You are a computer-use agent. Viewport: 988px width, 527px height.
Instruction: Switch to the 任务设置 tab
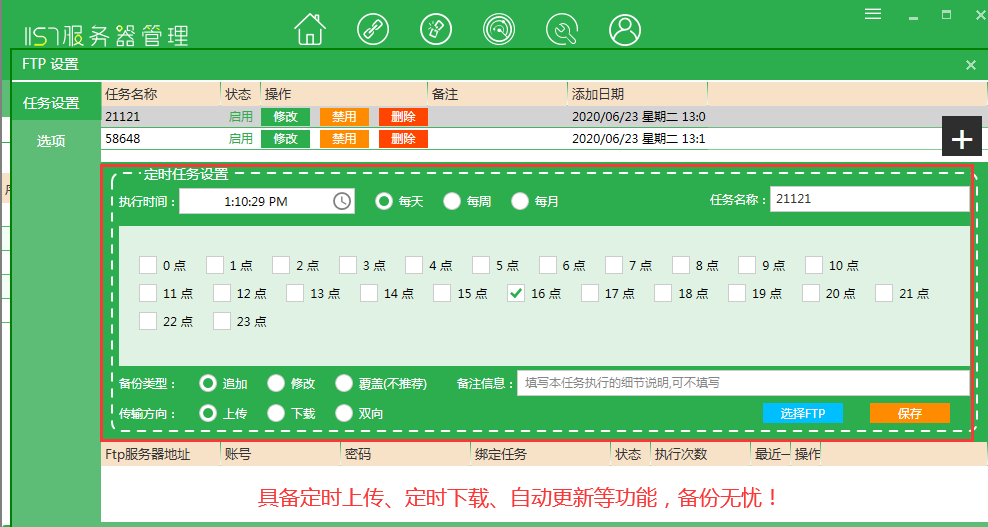51,103
